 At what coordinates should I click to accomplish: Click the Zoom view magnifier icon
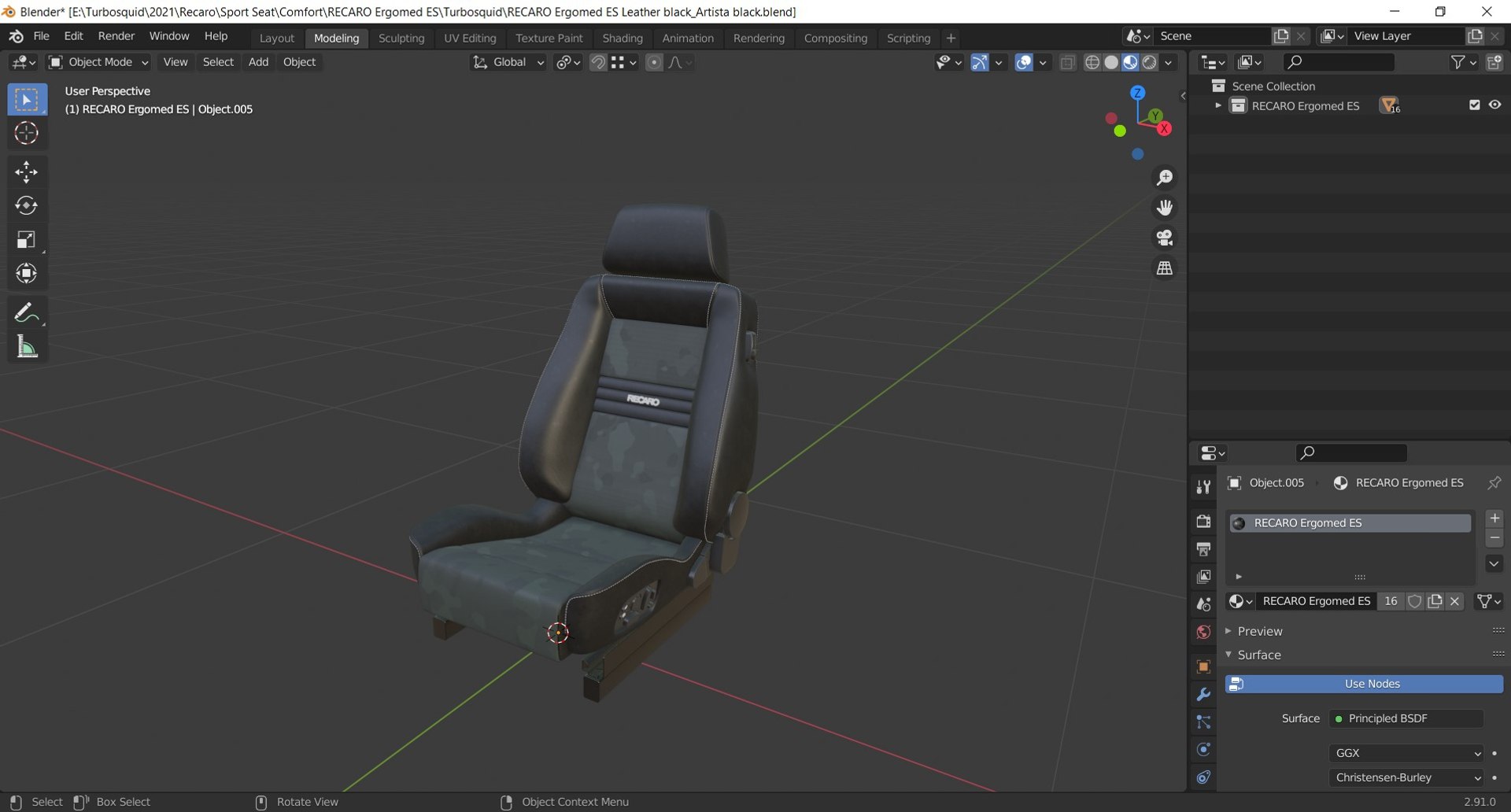(1165, 178)
